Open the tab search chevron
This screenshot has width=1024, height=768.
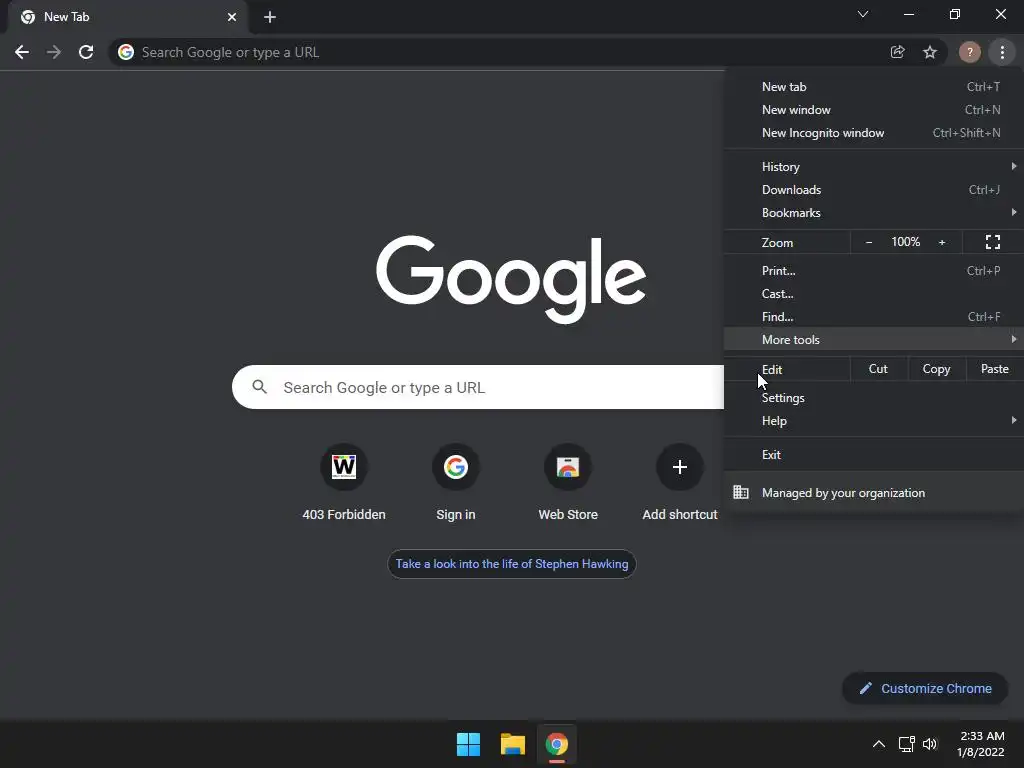click(x=863, y=14)
